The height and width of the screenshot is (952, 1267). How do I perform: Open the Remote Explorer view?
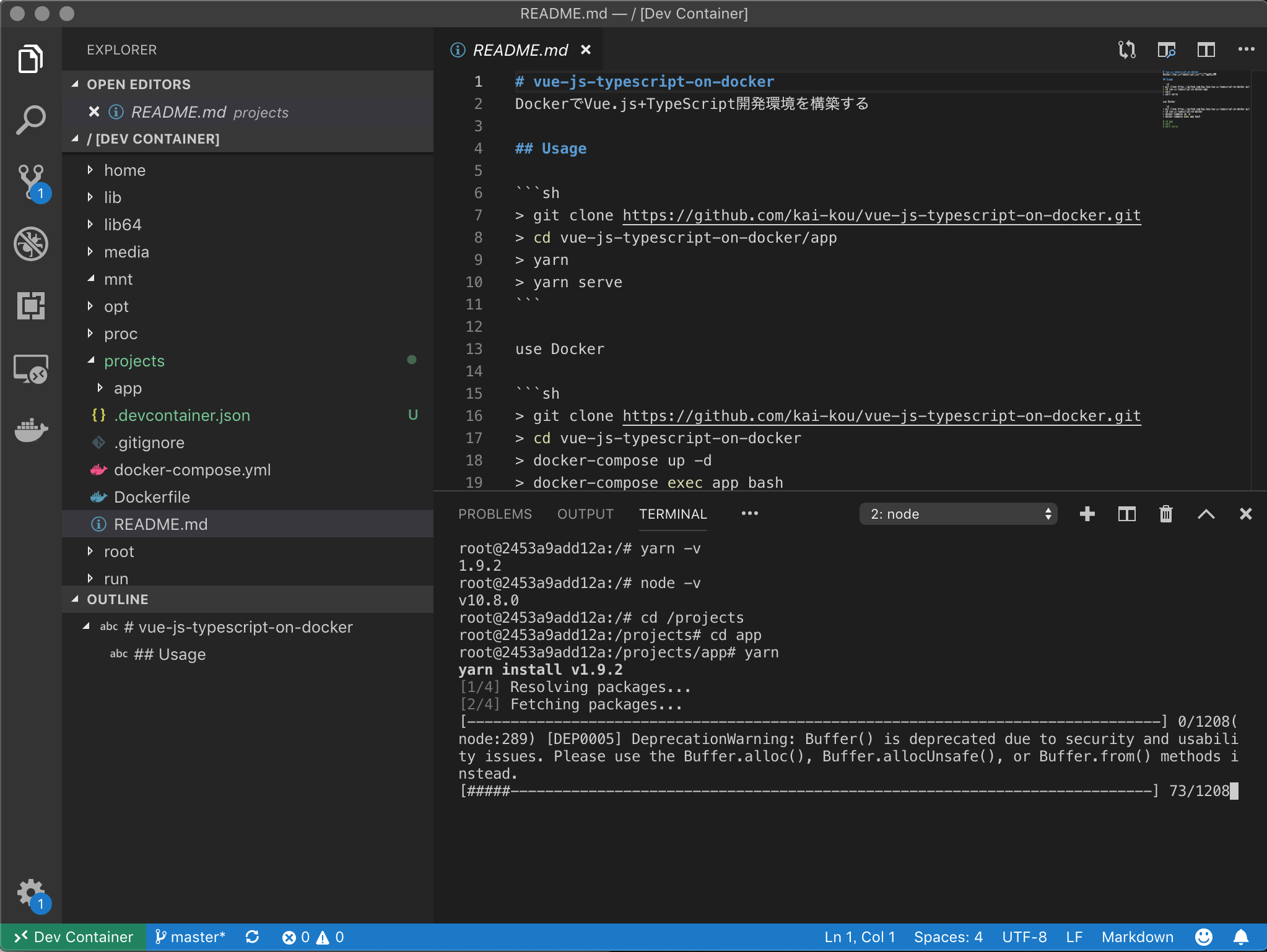[30, 369]
